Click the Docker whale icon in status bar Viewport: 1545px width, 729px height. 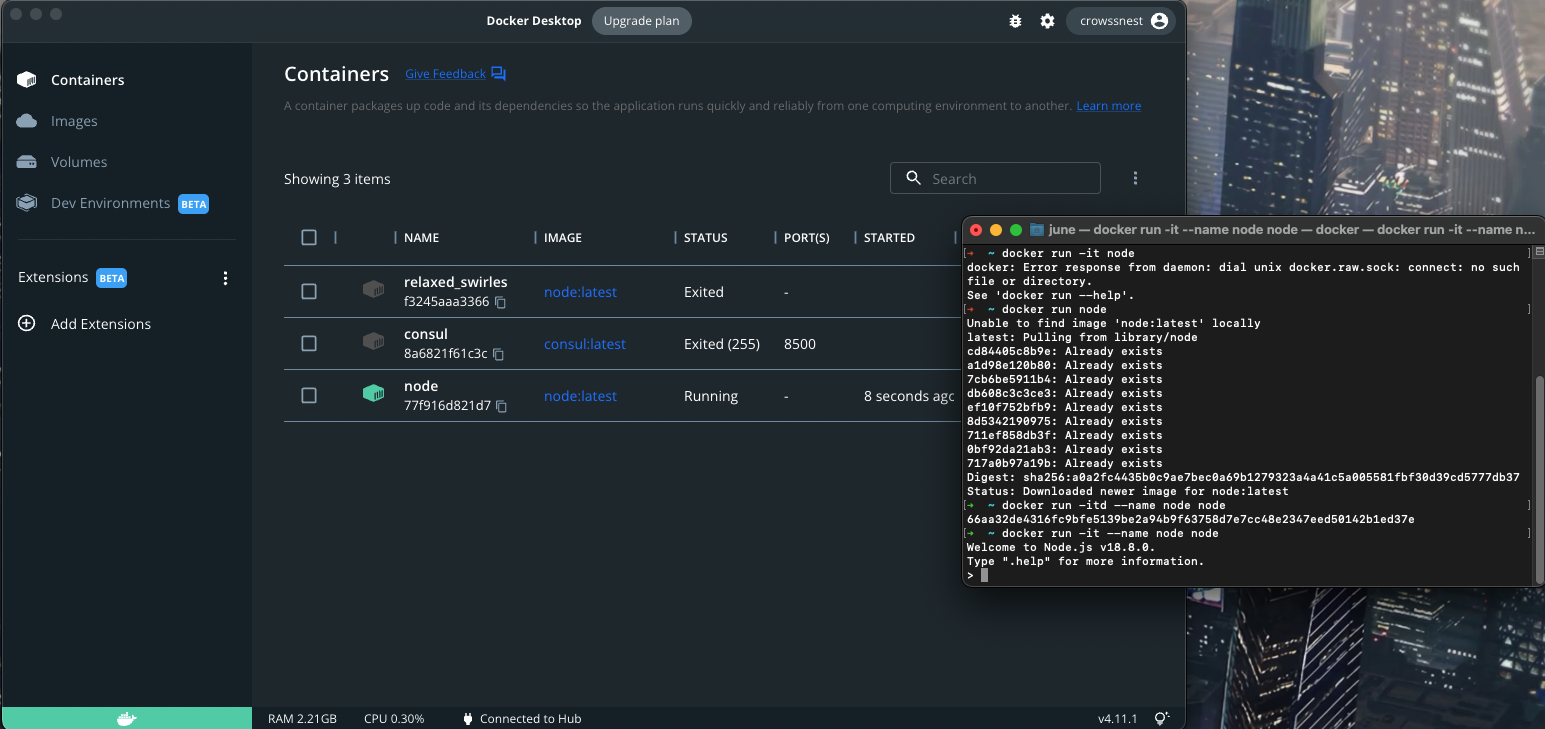126,718
